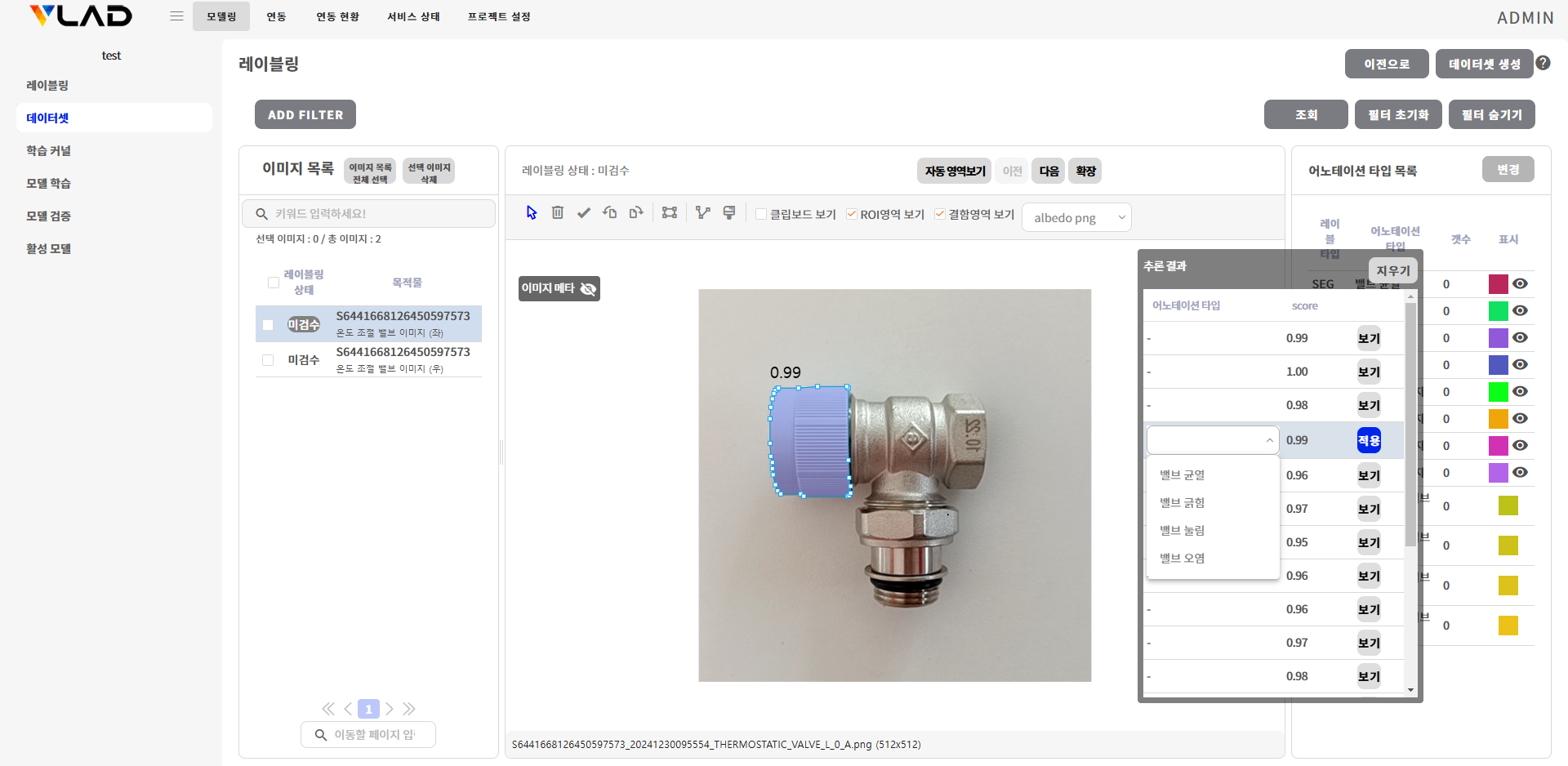The height and width of the screenshot is (766, 1568).
Task: Uncheck ROI영역 보기 checkbox
Action: 852,214
